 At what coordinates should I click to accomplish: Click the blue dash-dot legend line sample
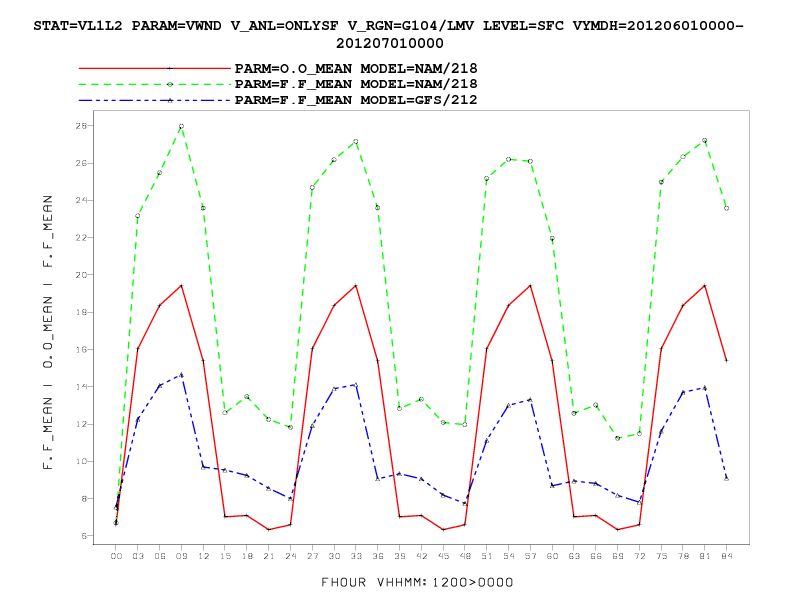[155, 100]
